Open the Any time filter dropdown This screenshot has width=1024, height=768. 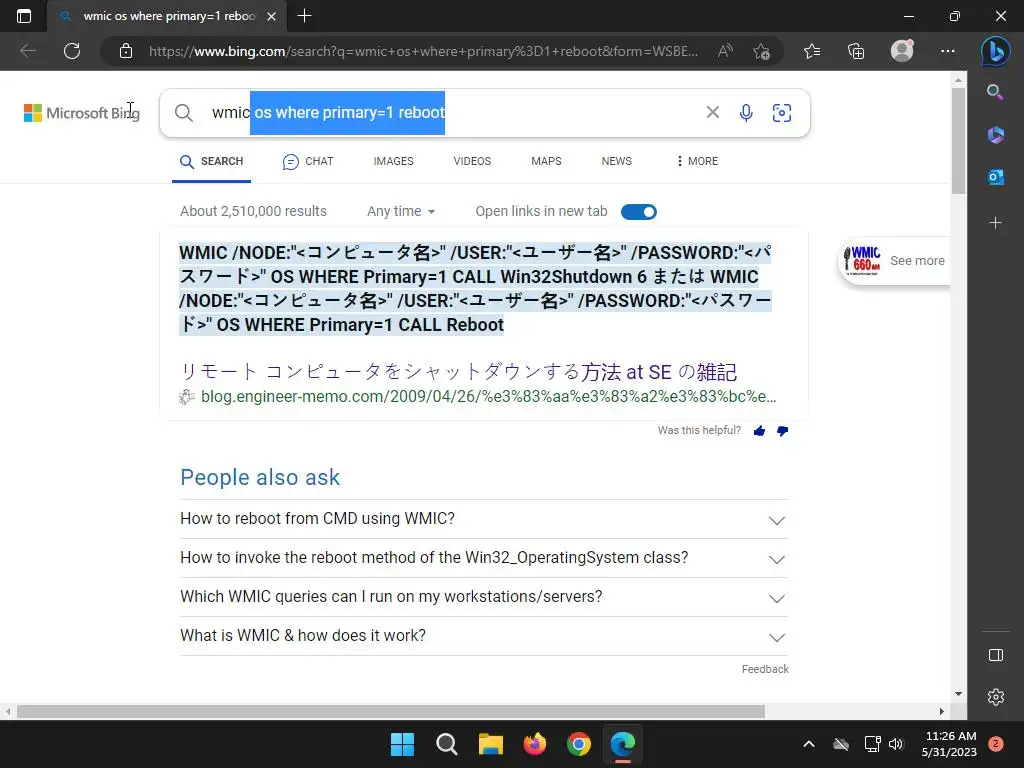tap(401, 212)
